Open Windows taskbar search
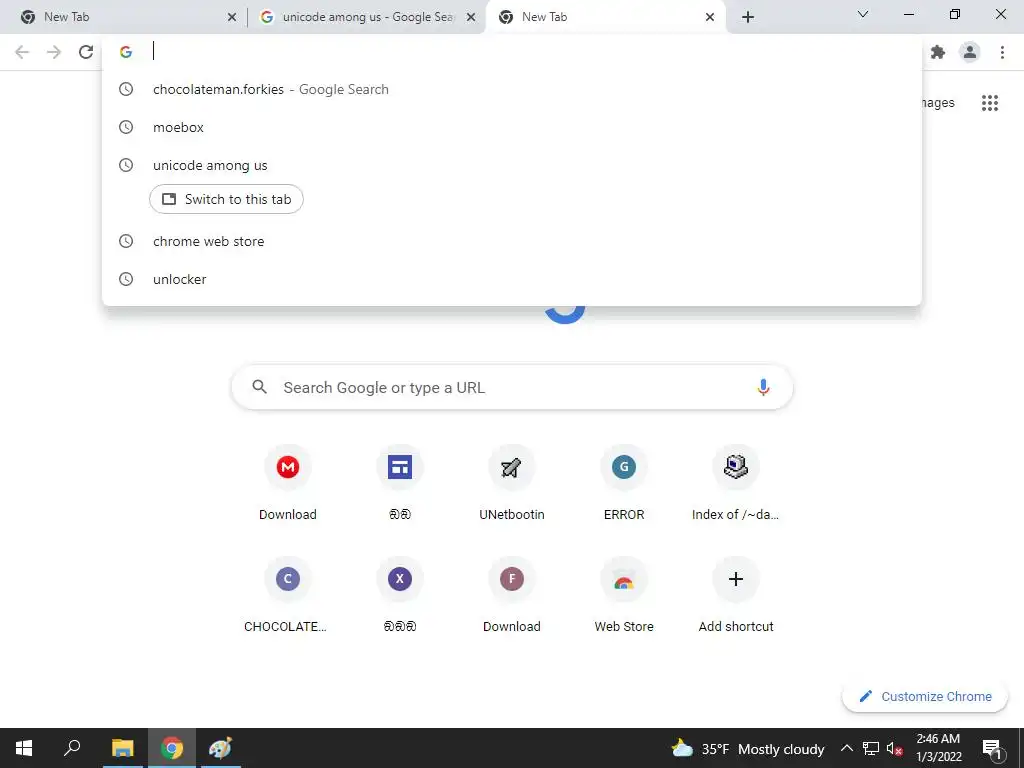Image resolution: width=1024 pixels, height=768 pixels. click(72, 748)
